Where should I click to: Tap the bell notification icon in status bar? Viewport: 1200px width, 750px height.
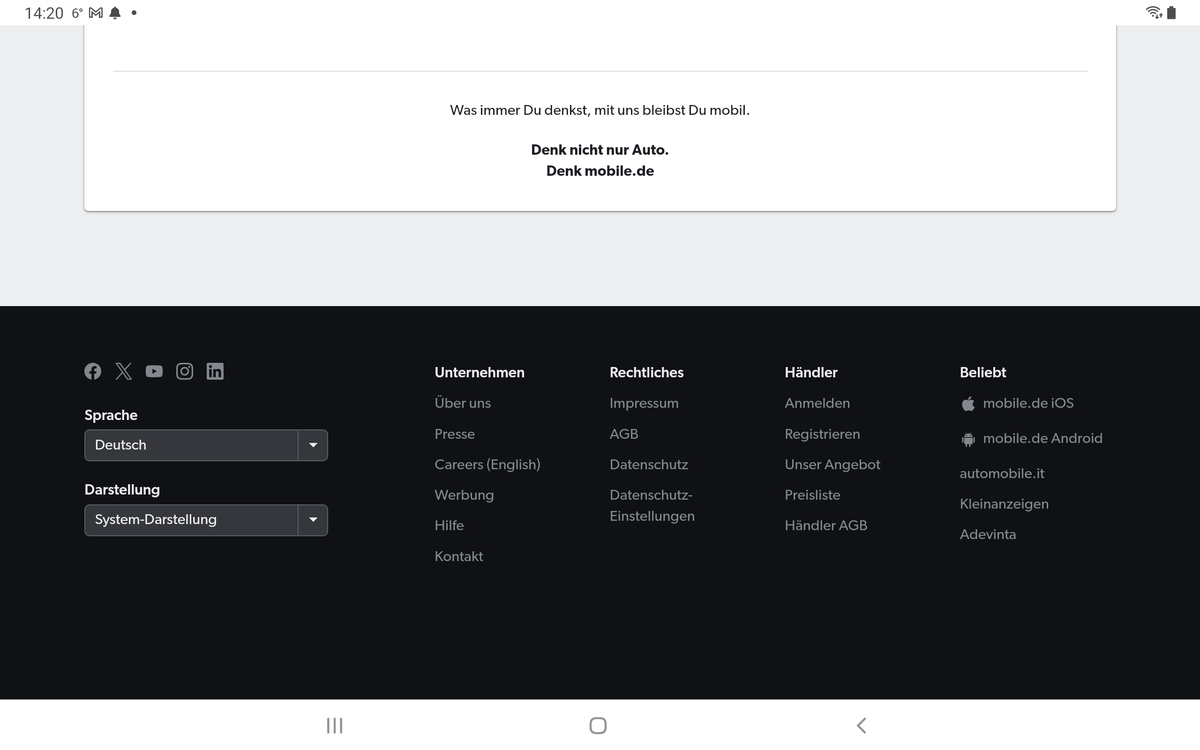[115, 13]
